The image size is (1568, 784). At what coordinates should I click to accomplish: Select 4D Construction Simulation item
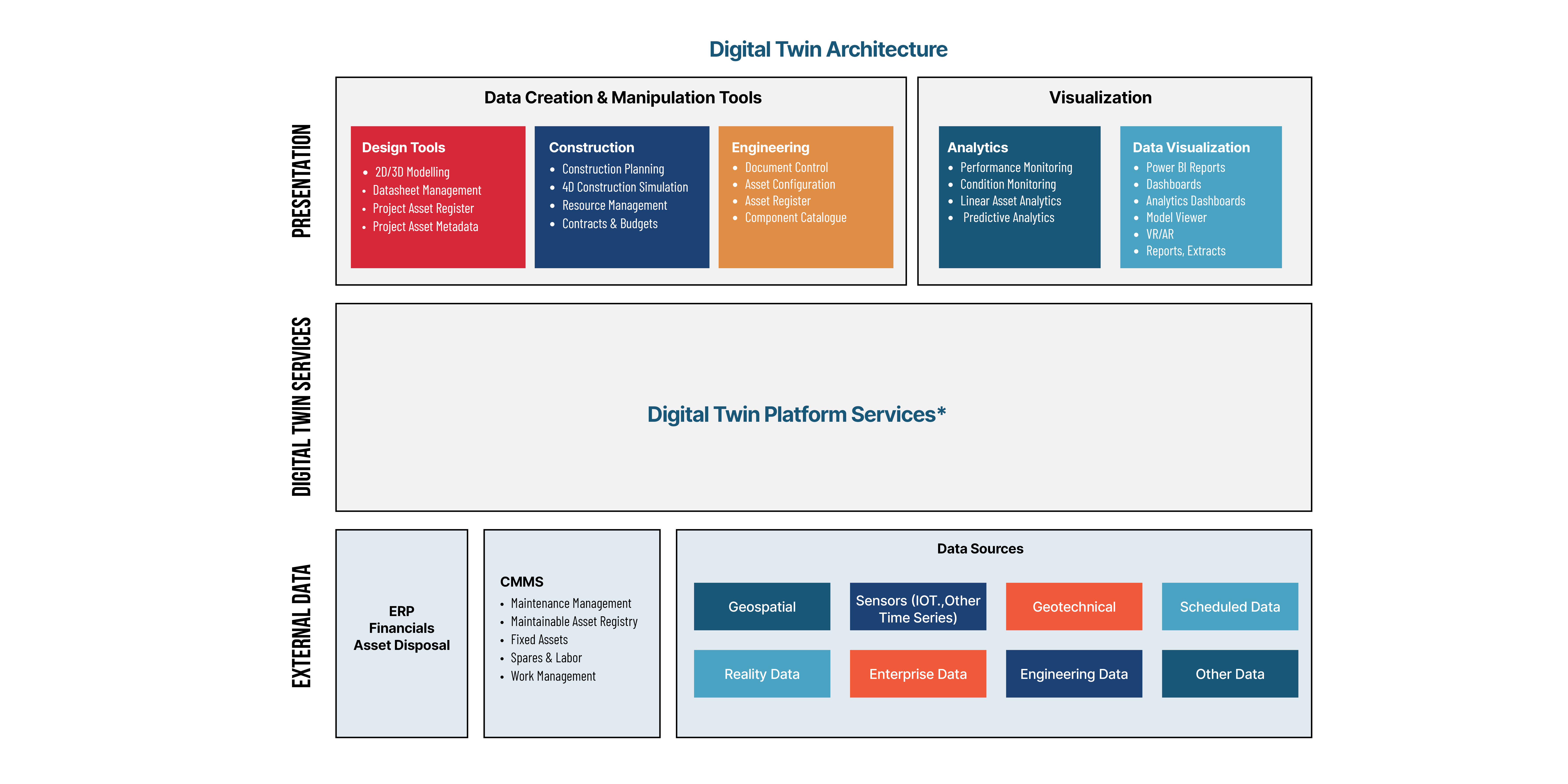625,187
